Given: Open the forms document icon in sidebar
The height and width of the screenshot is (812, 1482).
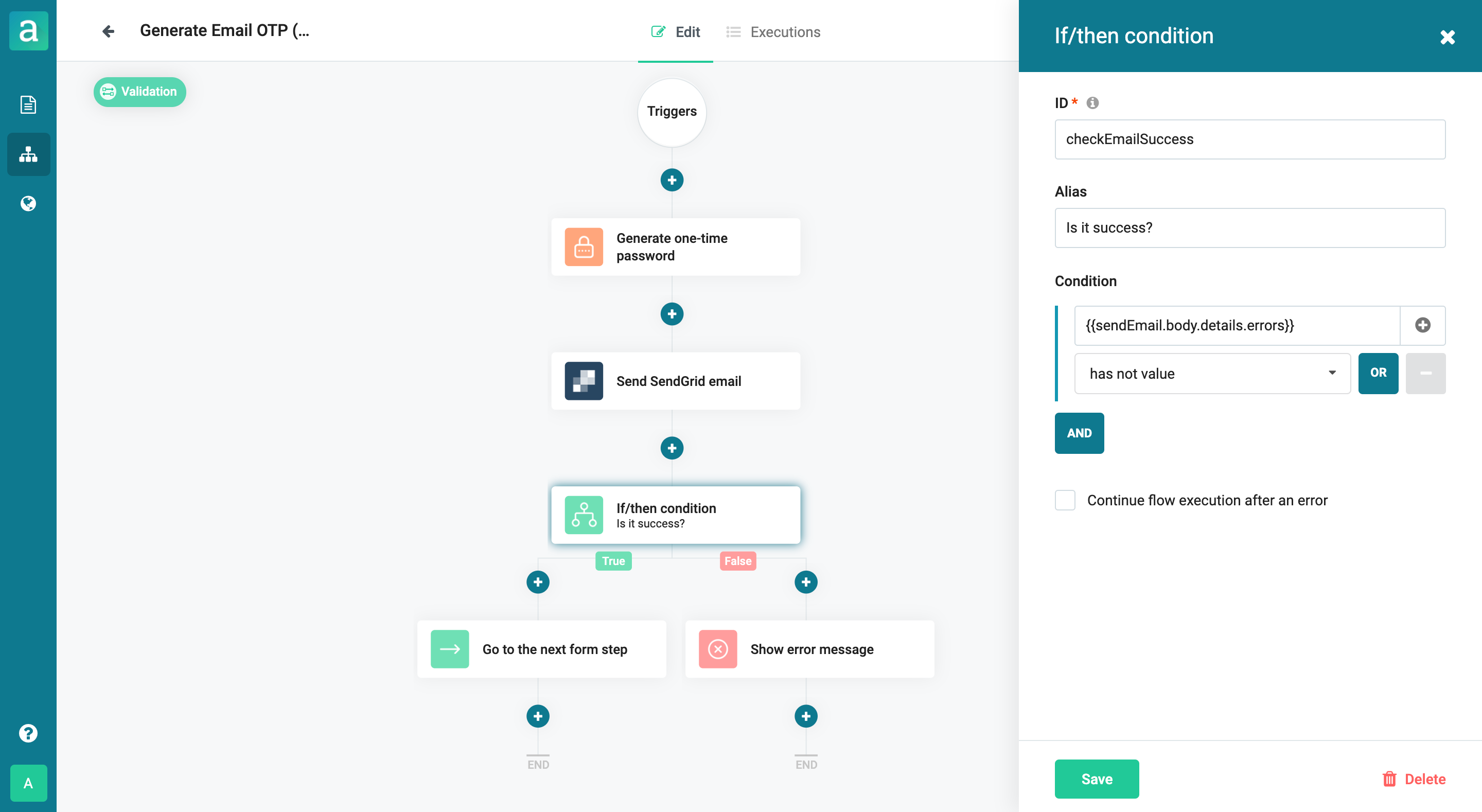Looking at the screenshot, I should point(28,105).
